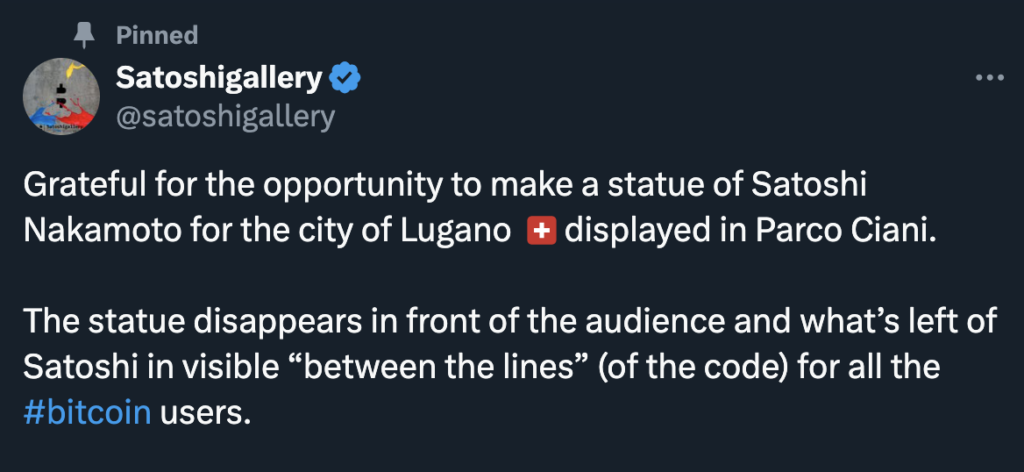
Task: Click the blue verified checkmark badge
Action: (x=347, y=76)
